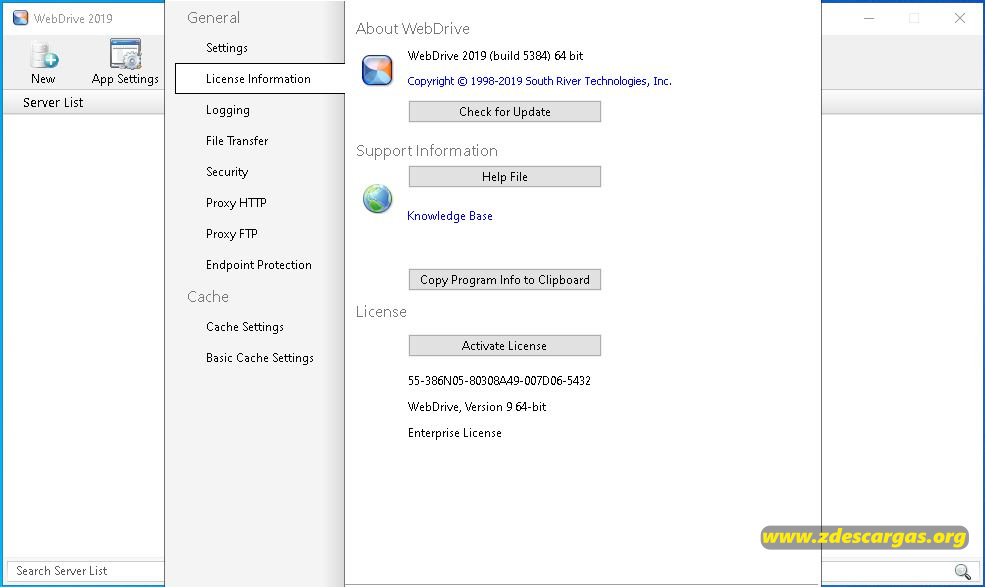Click the Server List header
Viewport: 985px width, 587px height.
[x=53, y=102]
